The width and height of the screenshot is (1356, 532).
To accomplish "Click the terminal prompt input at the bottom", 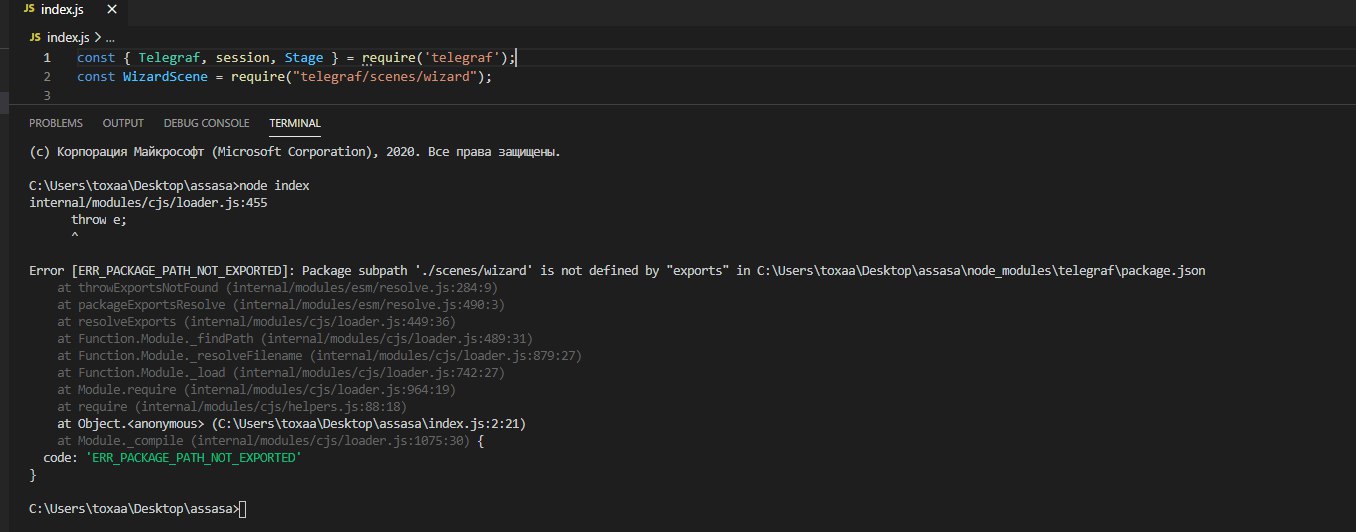I will point(137,509).
